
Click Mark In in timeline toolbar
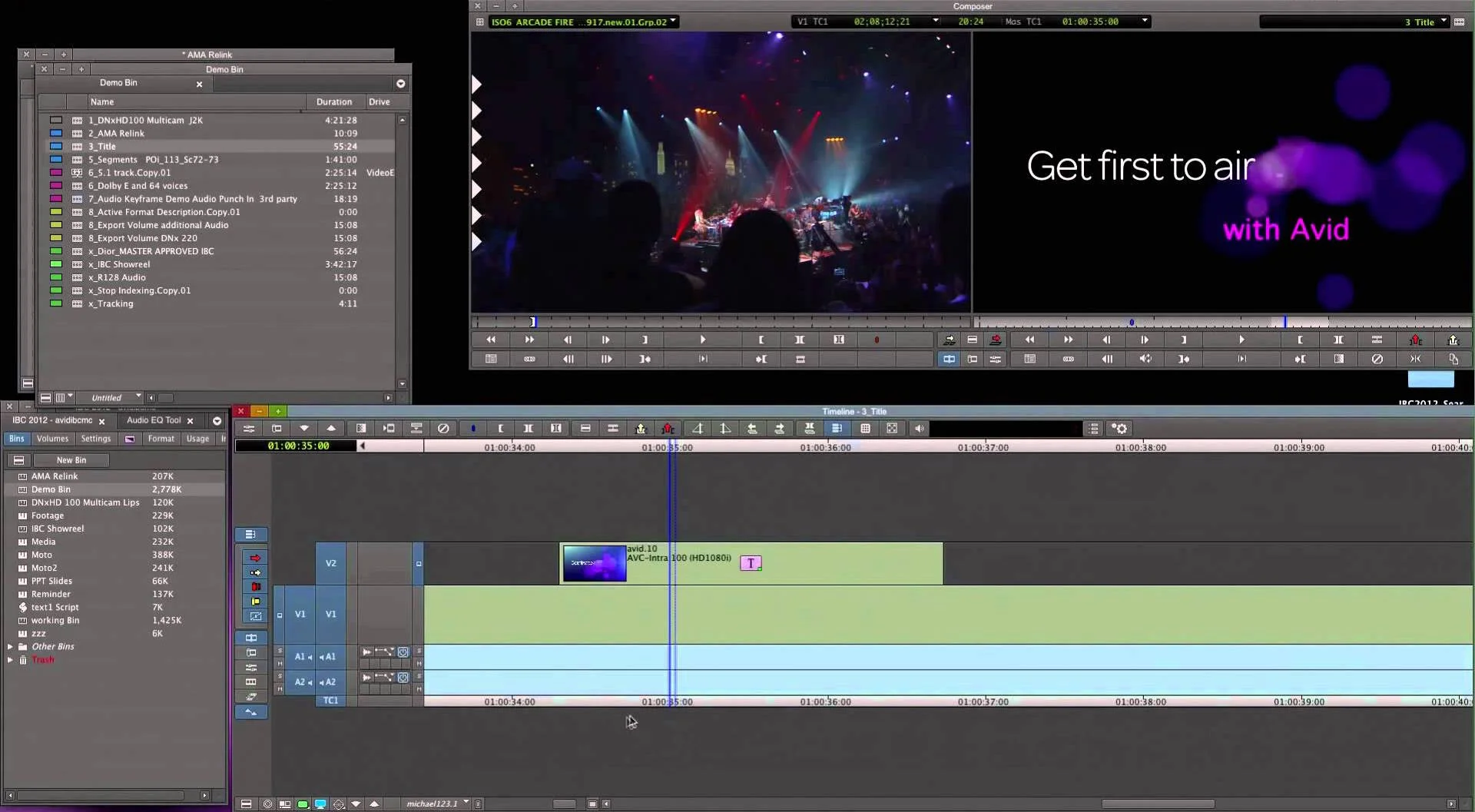(x=501, y=429)
